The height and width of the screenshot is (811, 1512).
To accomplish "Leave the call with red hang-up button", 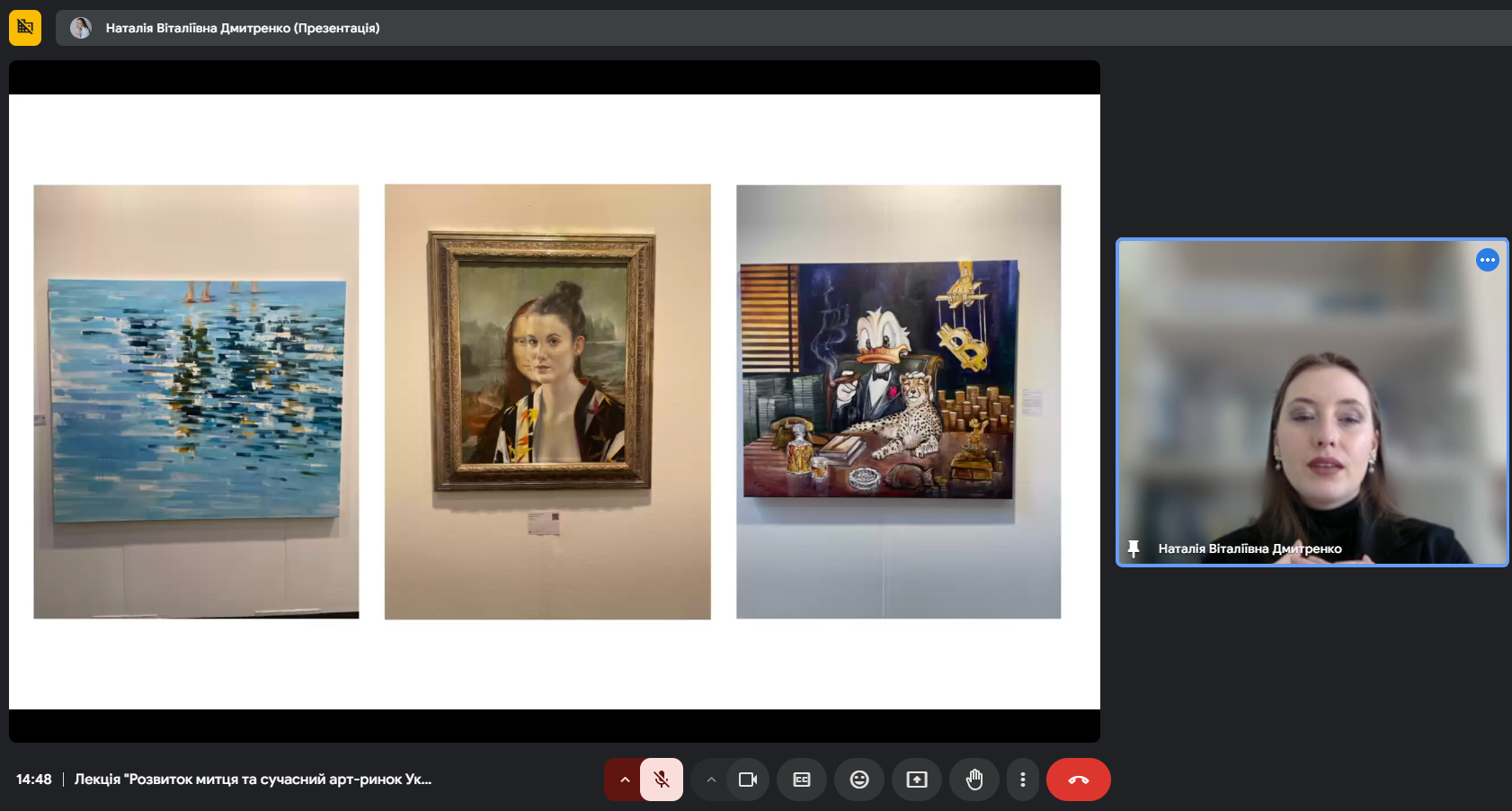I will pyautogui.click(x=1079, y=780).
